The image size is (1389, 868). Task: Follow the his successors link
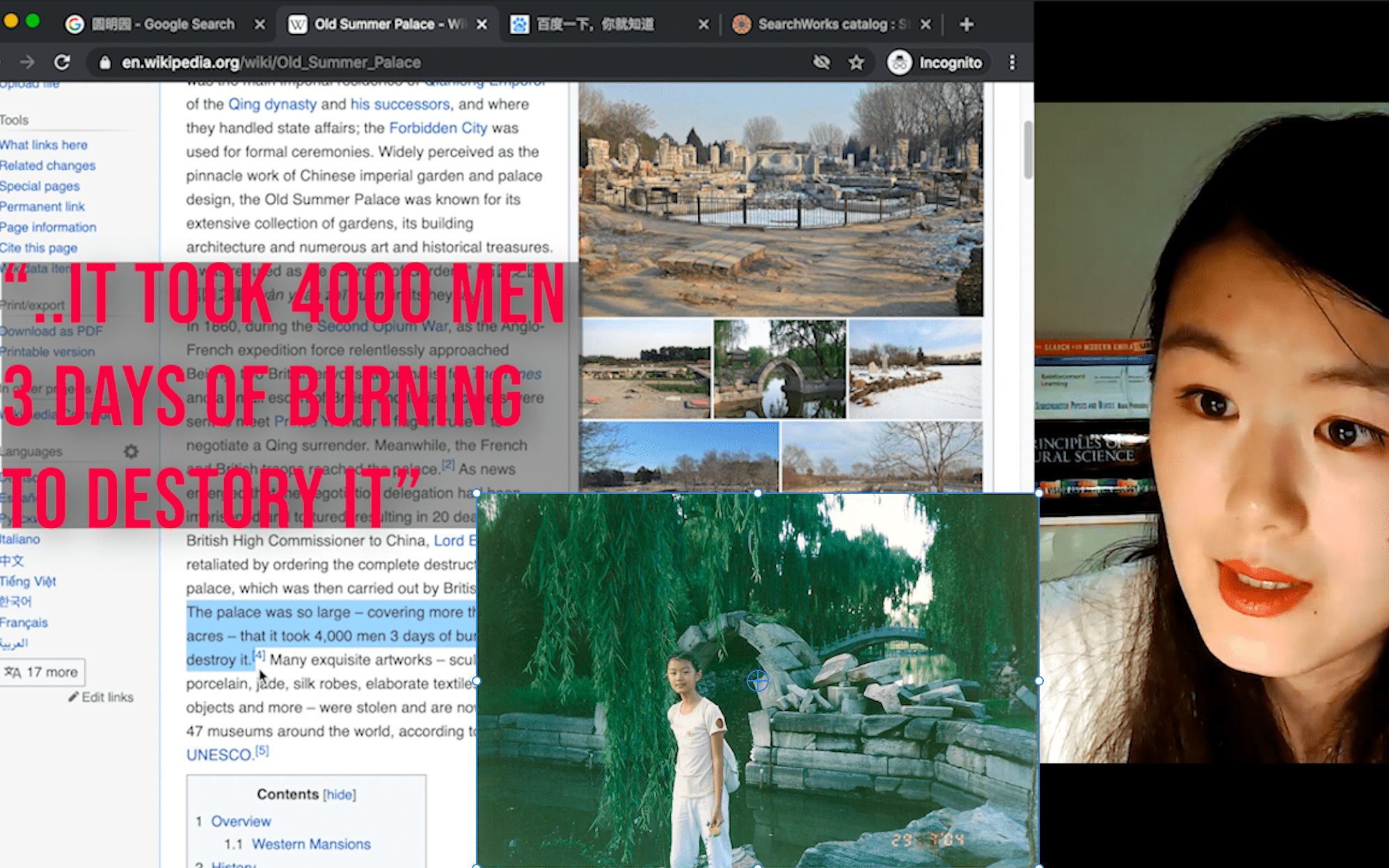click(400, 104)
